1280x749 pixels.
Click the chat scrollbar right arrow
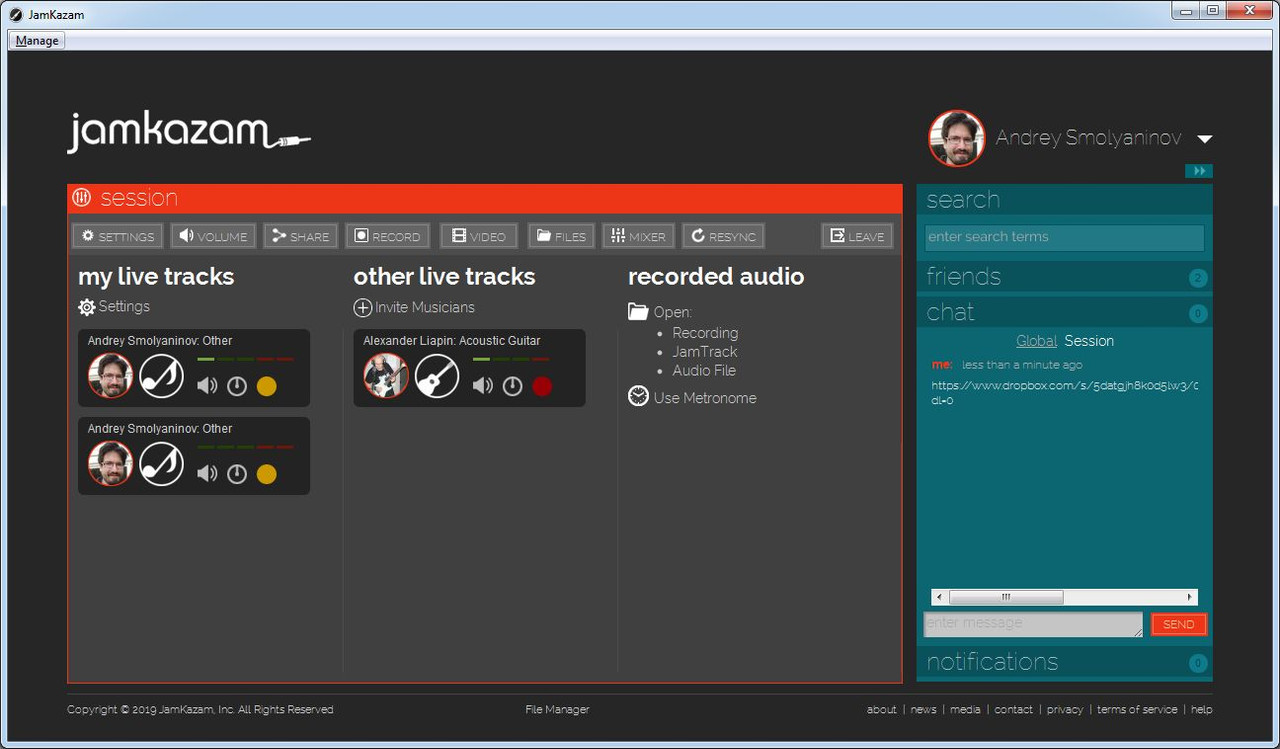point(1190,597)
